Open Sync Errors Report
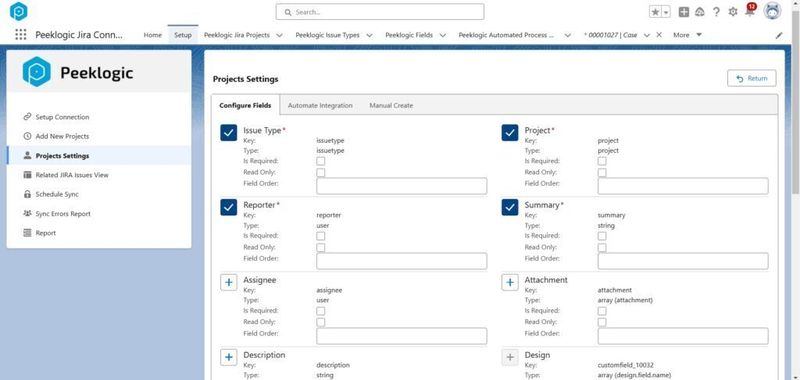This screenshot has width=800, height=380. [x=63, y=214]
